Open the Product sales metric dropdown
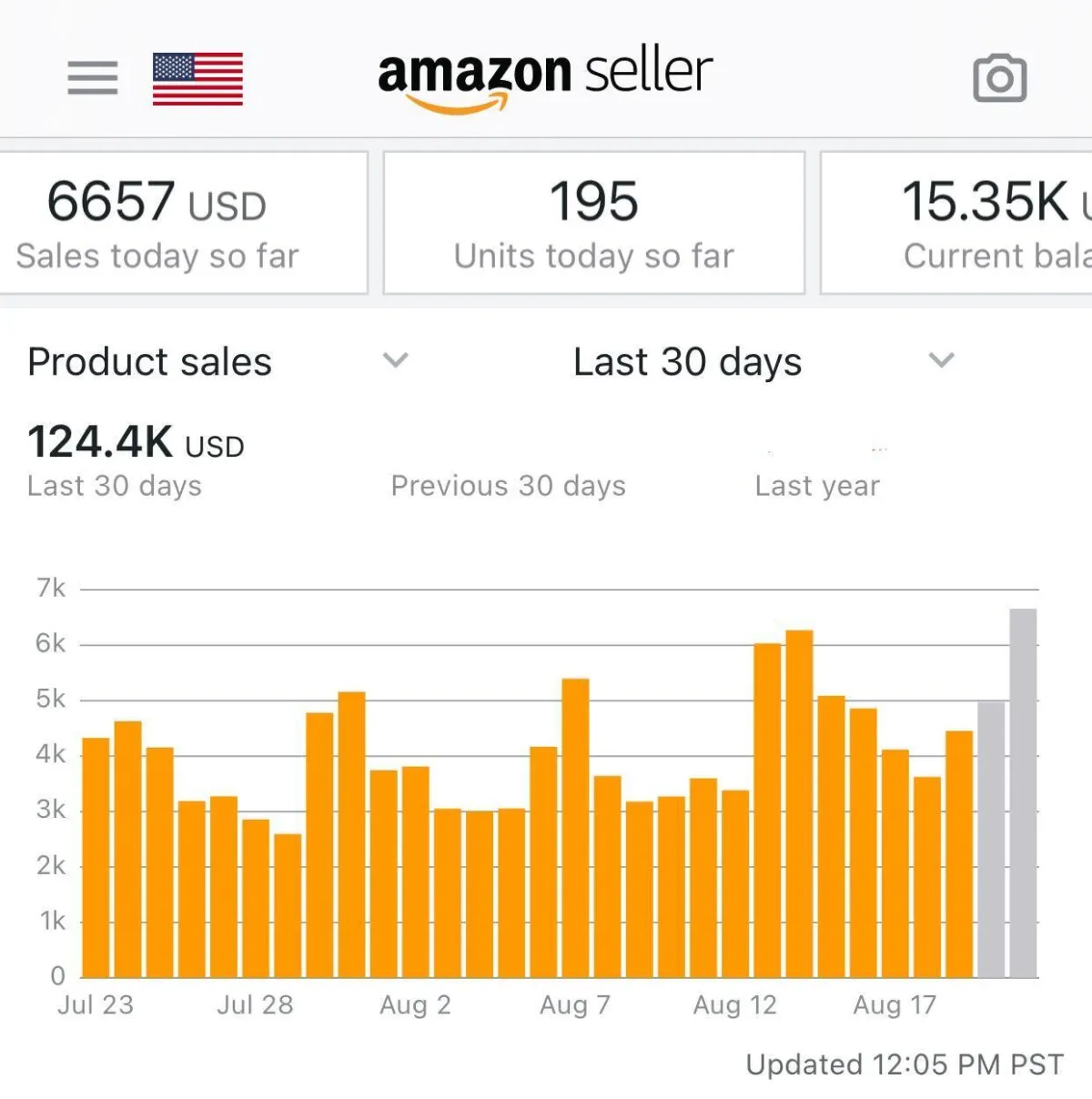This screenshot has width=1092, height=1099. click(218, 362)
